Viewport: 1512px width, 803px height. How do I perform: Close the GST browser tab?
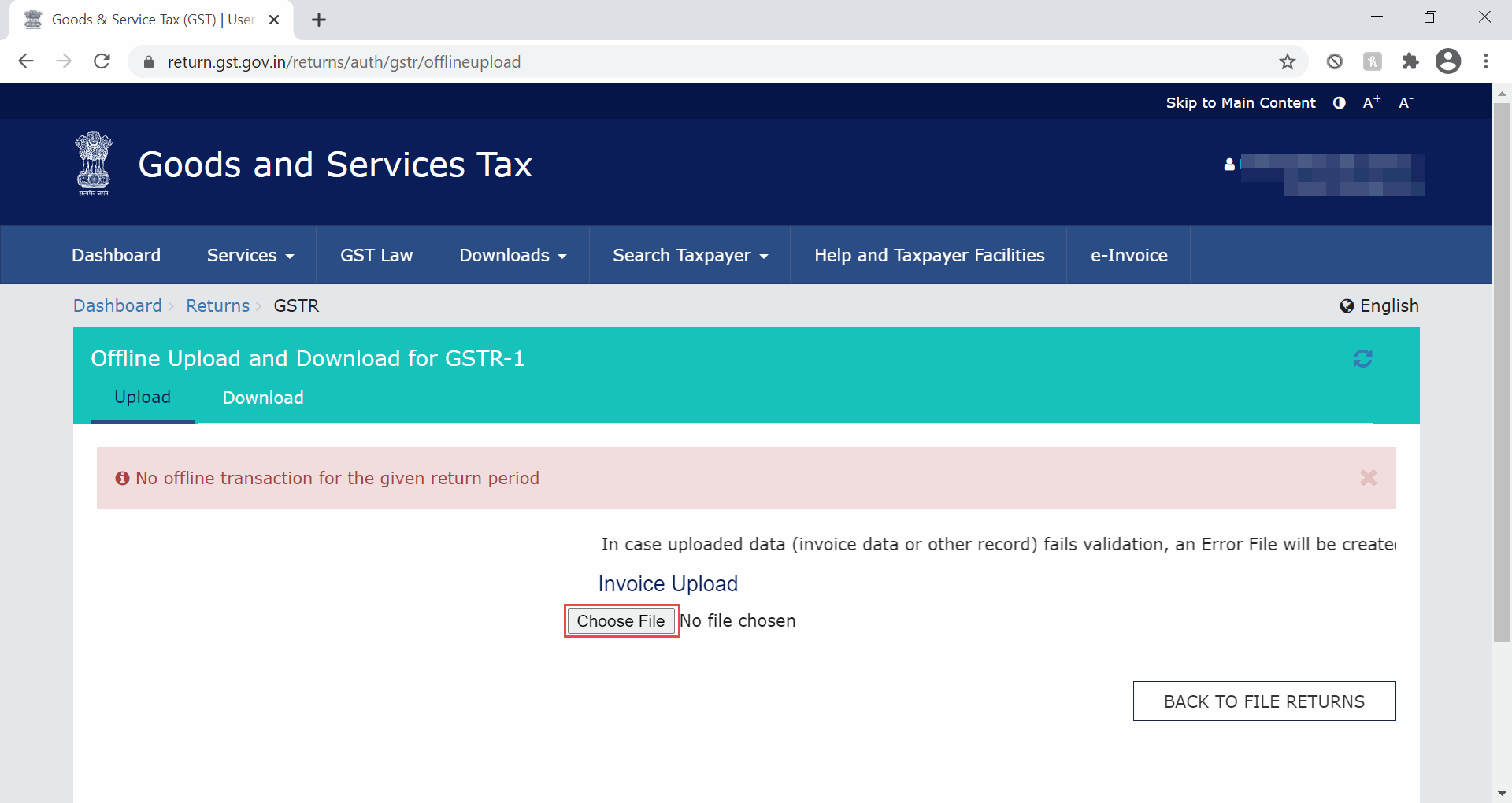click(x=274, y=20)
